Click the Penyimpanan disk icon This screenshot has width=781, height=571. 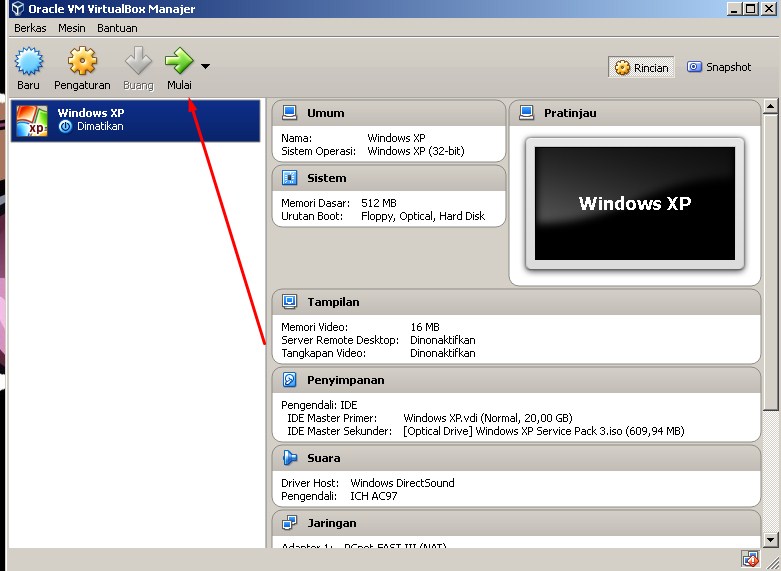[x=289, y=380]
